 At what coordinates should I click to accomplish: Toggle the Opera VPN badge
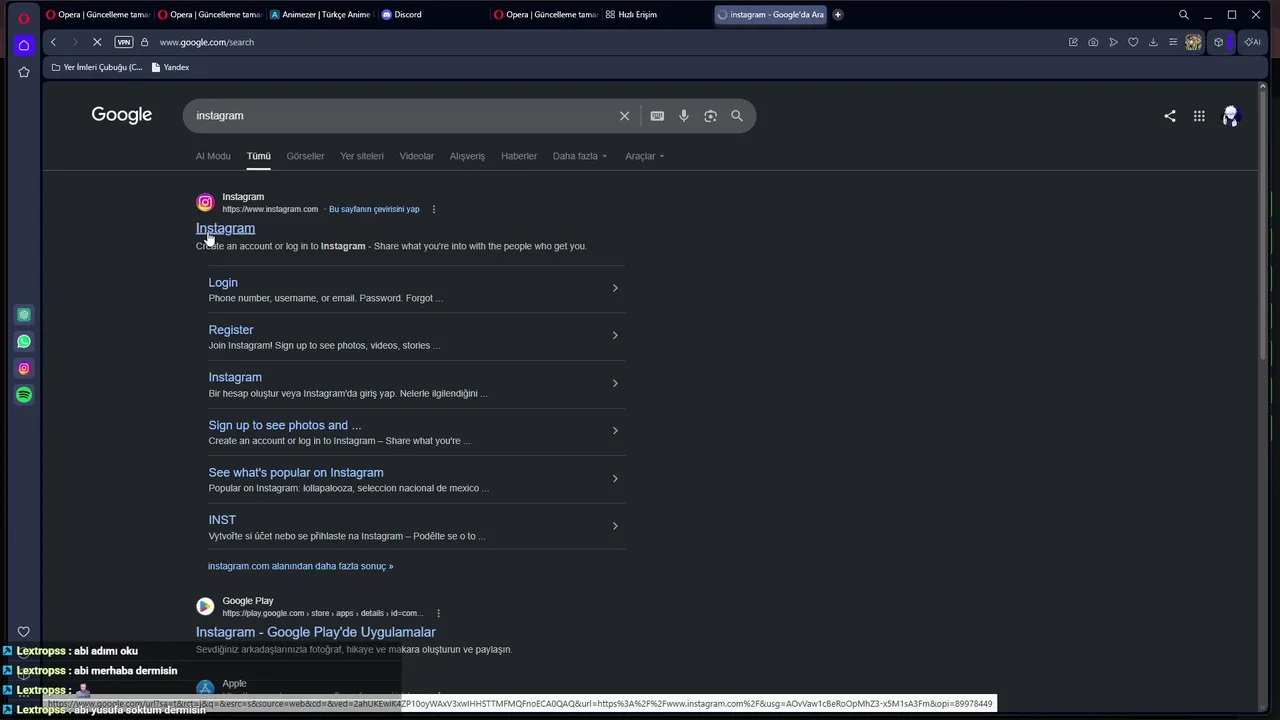coord(124,42)
